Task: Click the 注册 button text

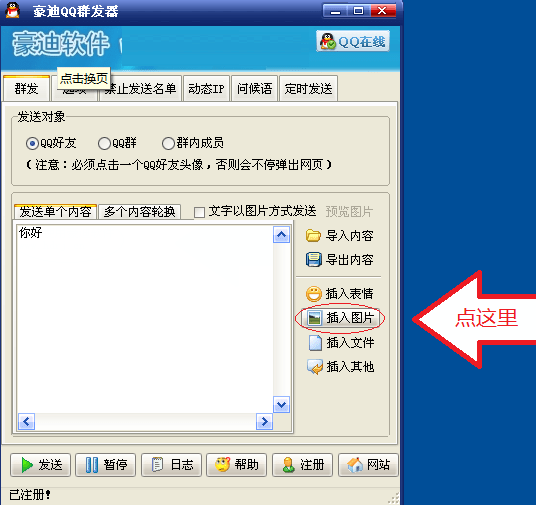Action: (312, 465)
